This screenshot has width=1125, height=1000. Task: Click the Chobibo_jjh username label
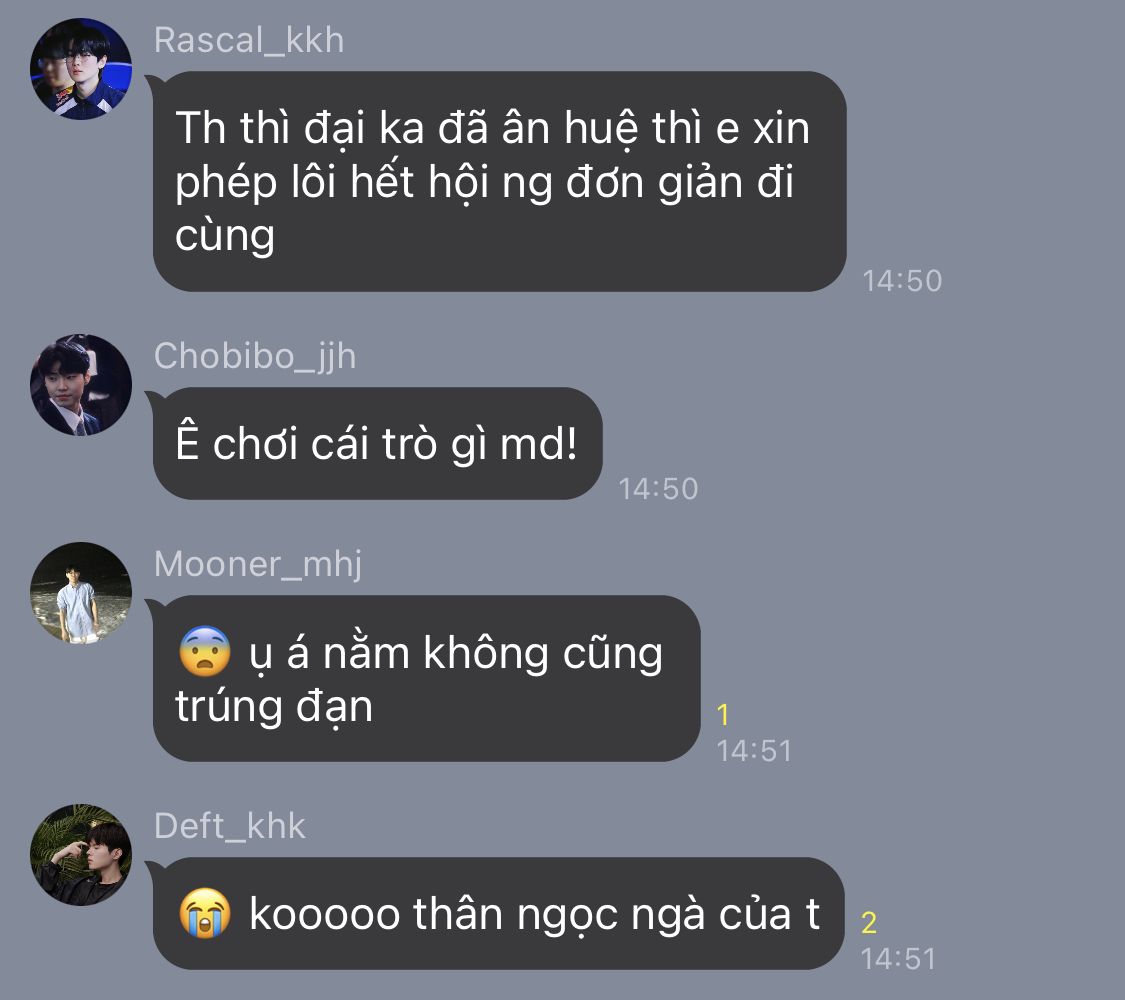[255, 357]
